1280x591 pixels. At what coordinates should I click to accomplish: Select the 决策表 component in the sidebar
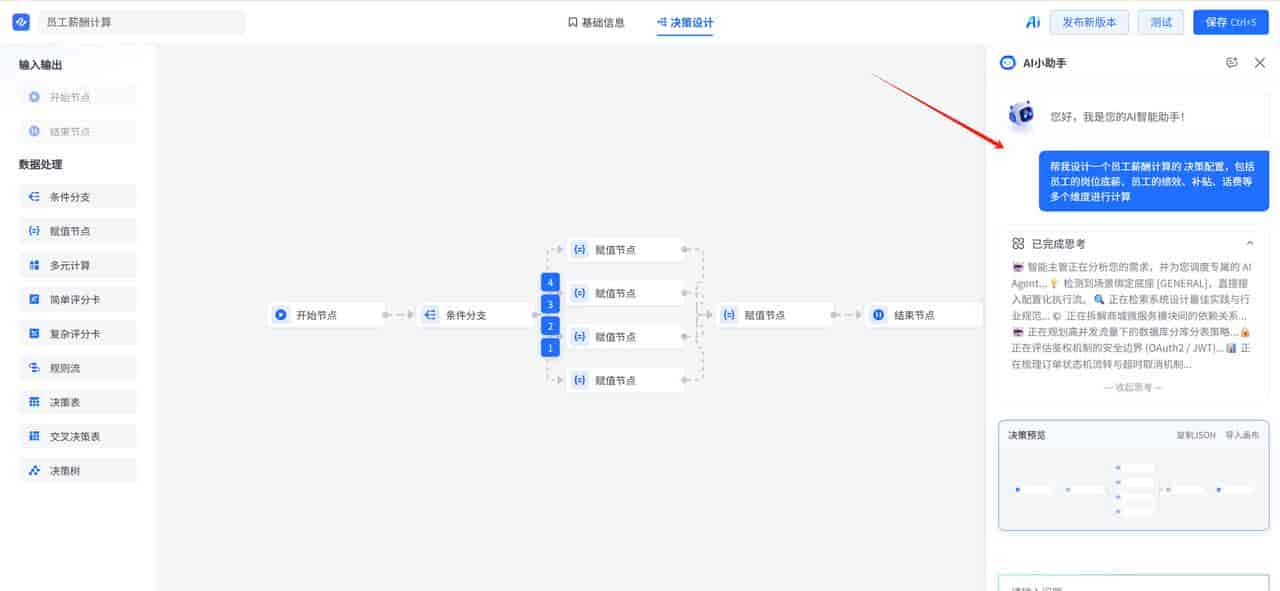point(78,402)
